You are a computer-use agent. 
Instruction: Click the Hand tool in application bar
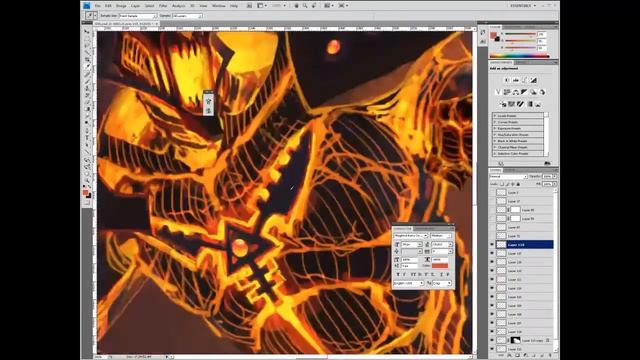click(296, 6)
